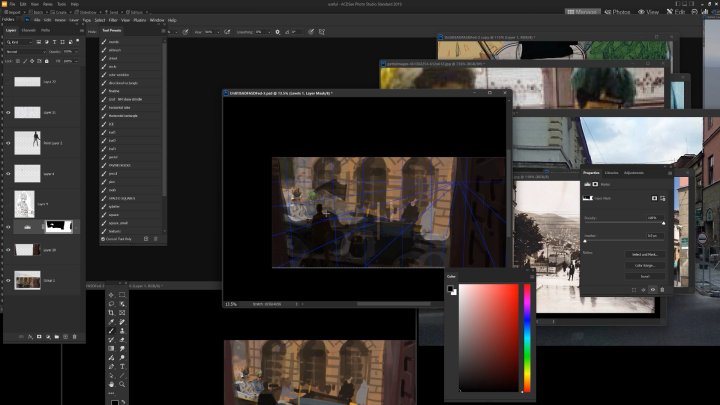This screenshot has width=720, height=405.
Task: Switch to the Adjustments tab
Action: pos(634,173)
